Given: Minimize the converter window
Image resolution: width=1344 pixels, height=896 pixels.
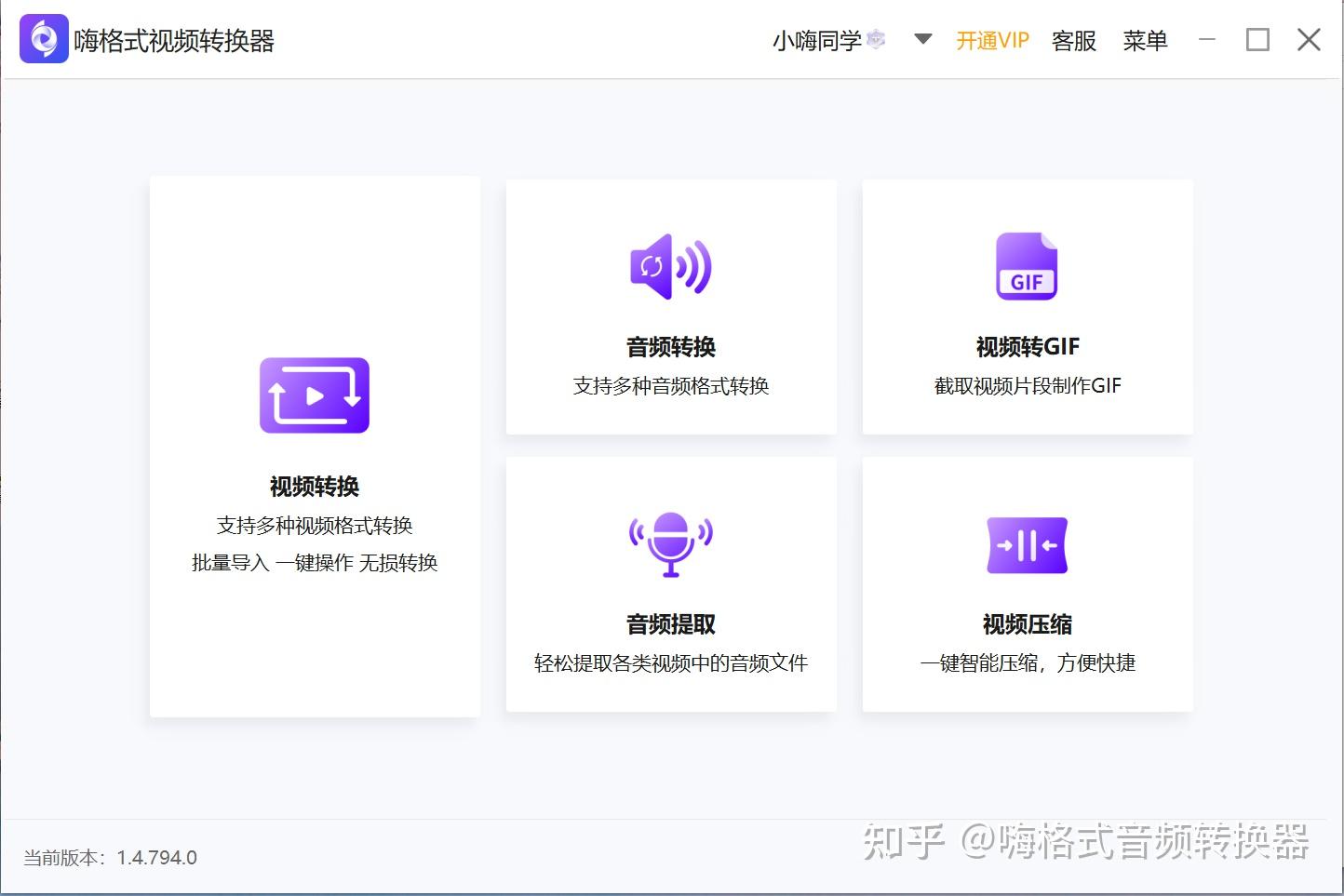Looking at the screenshot, I should point(1207,39).
